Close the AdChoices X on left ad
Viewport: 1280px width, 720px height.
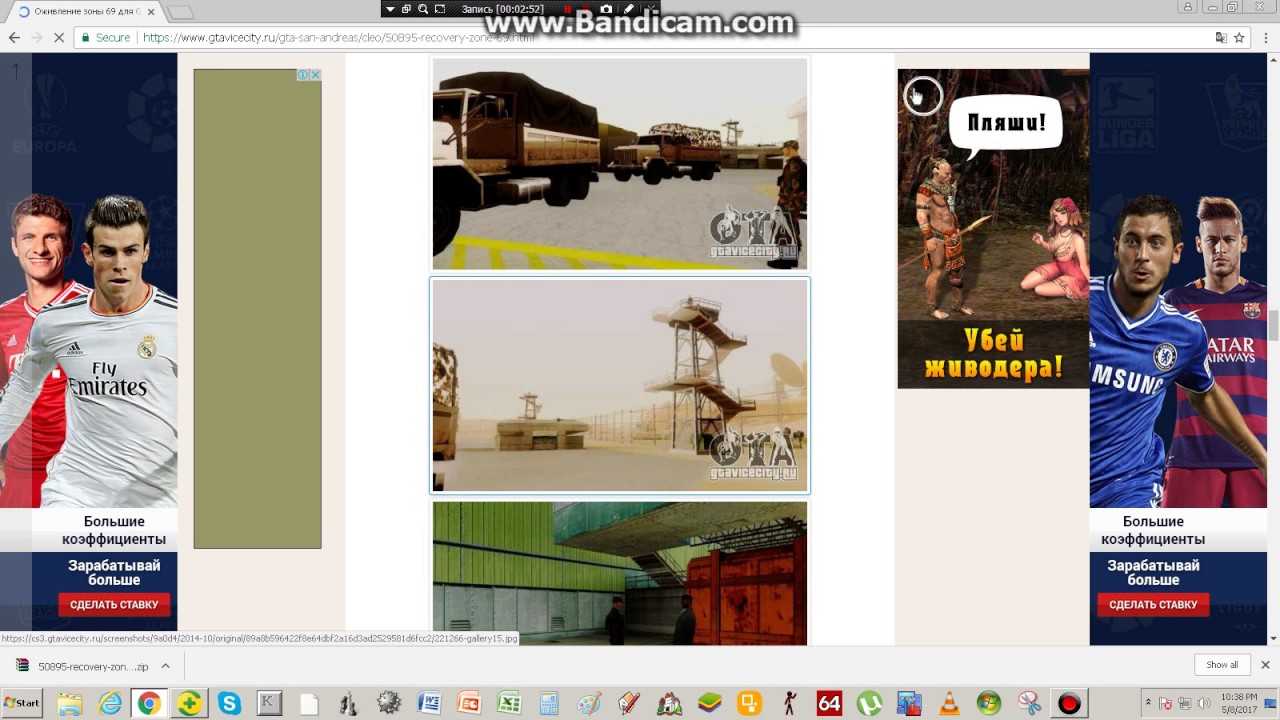click(315, 75)
